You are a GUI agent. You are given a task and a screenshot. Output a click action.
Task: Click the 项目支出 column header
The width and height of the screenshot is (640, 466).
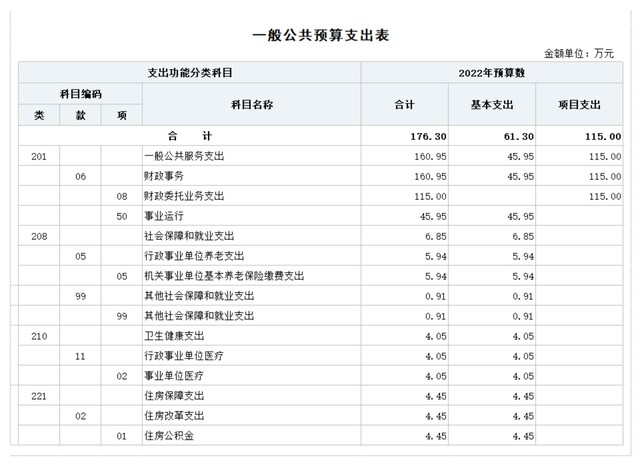[582, 104]
